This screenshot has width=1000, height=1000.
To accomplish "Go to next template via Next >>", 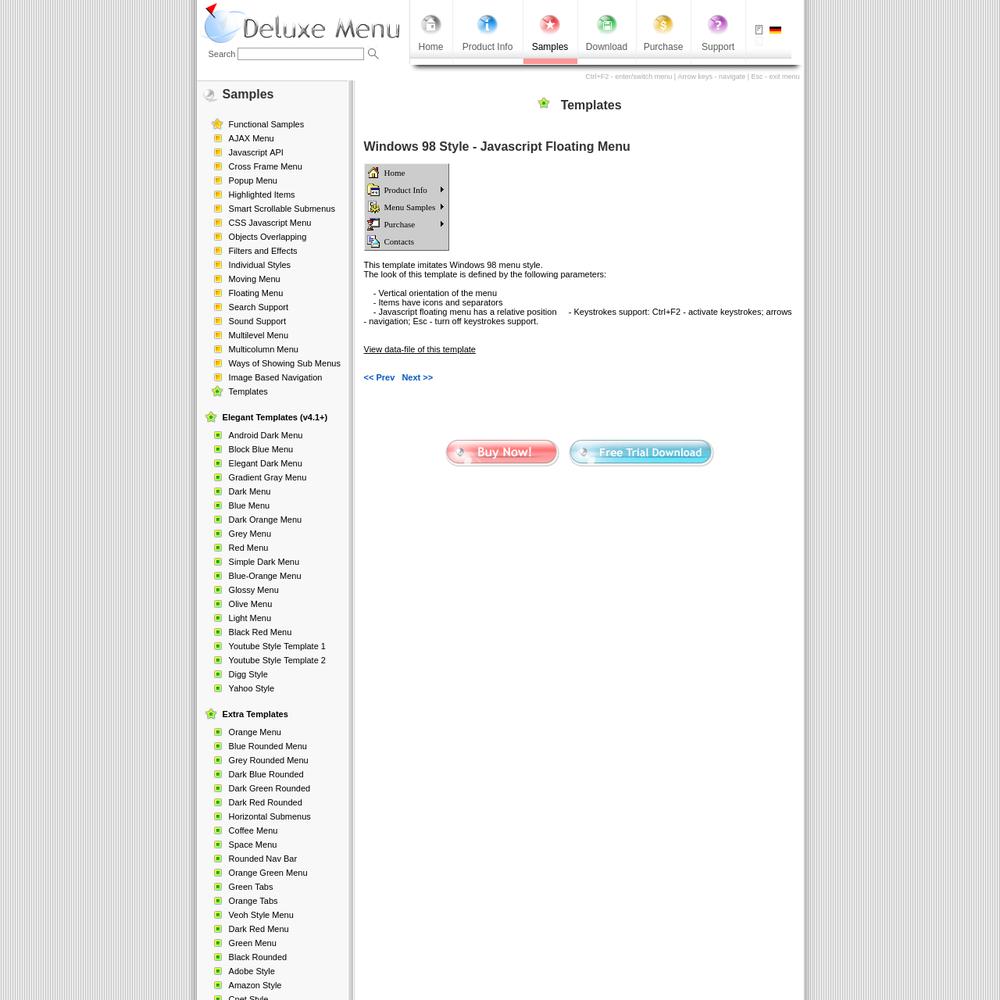I will [417, 378].
